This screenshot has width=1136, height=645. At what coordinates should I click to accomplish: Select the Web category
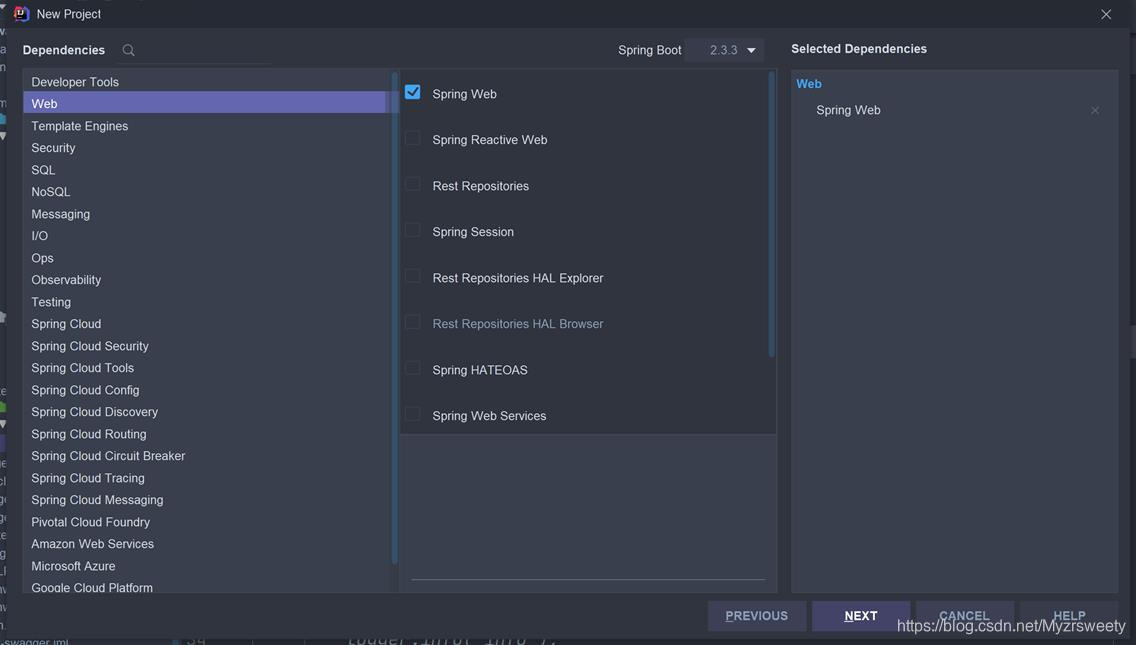tap(206, 103)
